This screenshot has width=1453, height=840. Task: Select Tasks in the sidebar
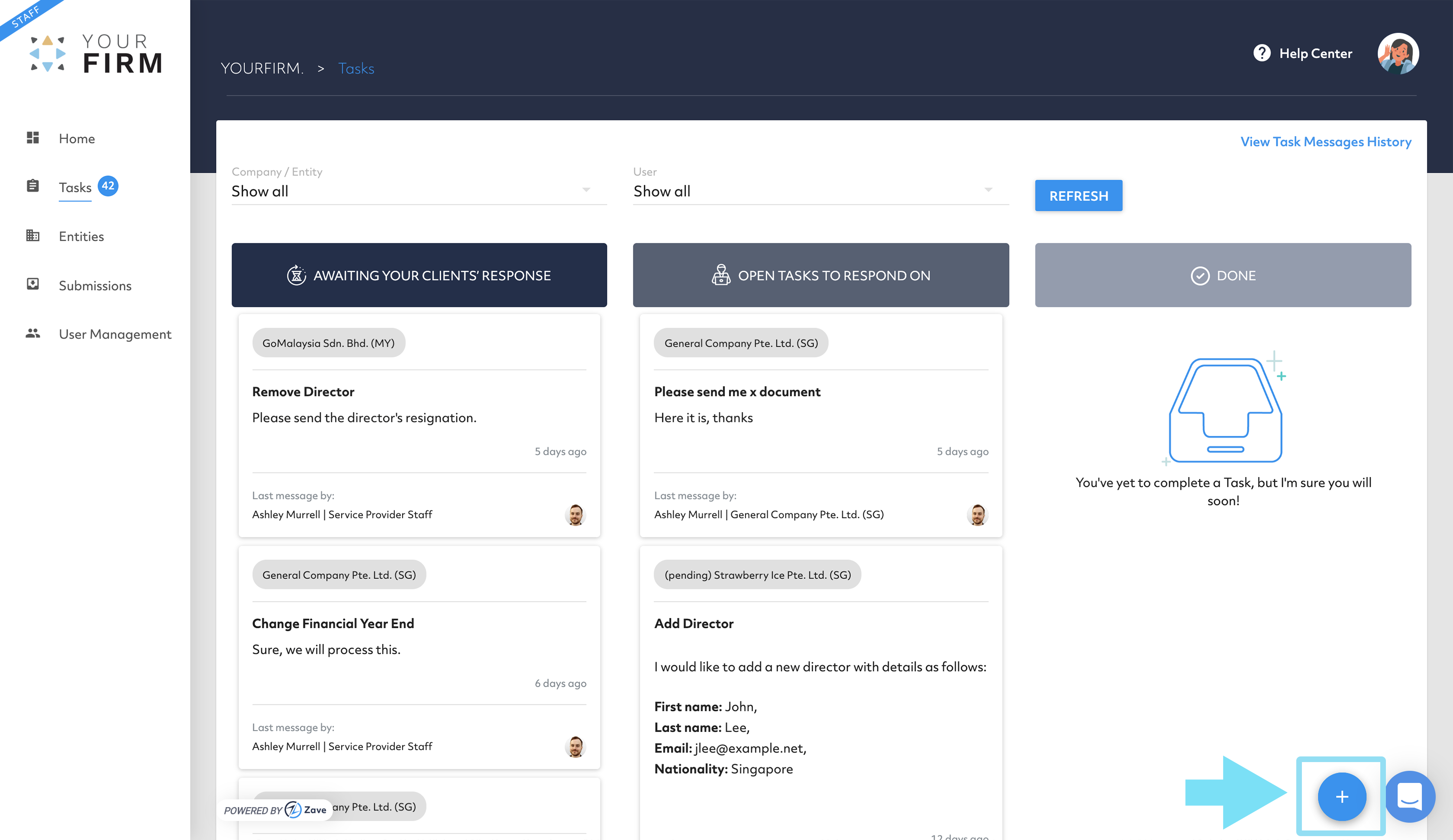coord(75,187)
